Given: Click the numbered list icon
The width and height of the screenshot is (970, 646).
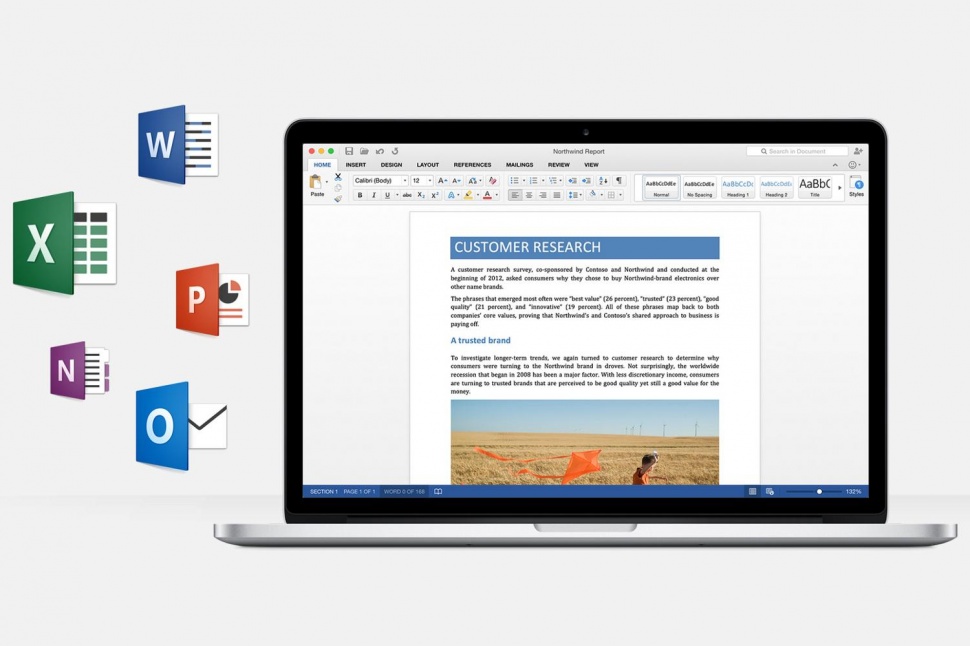Looking at the screenshot, I should click(x=533, y=181).
